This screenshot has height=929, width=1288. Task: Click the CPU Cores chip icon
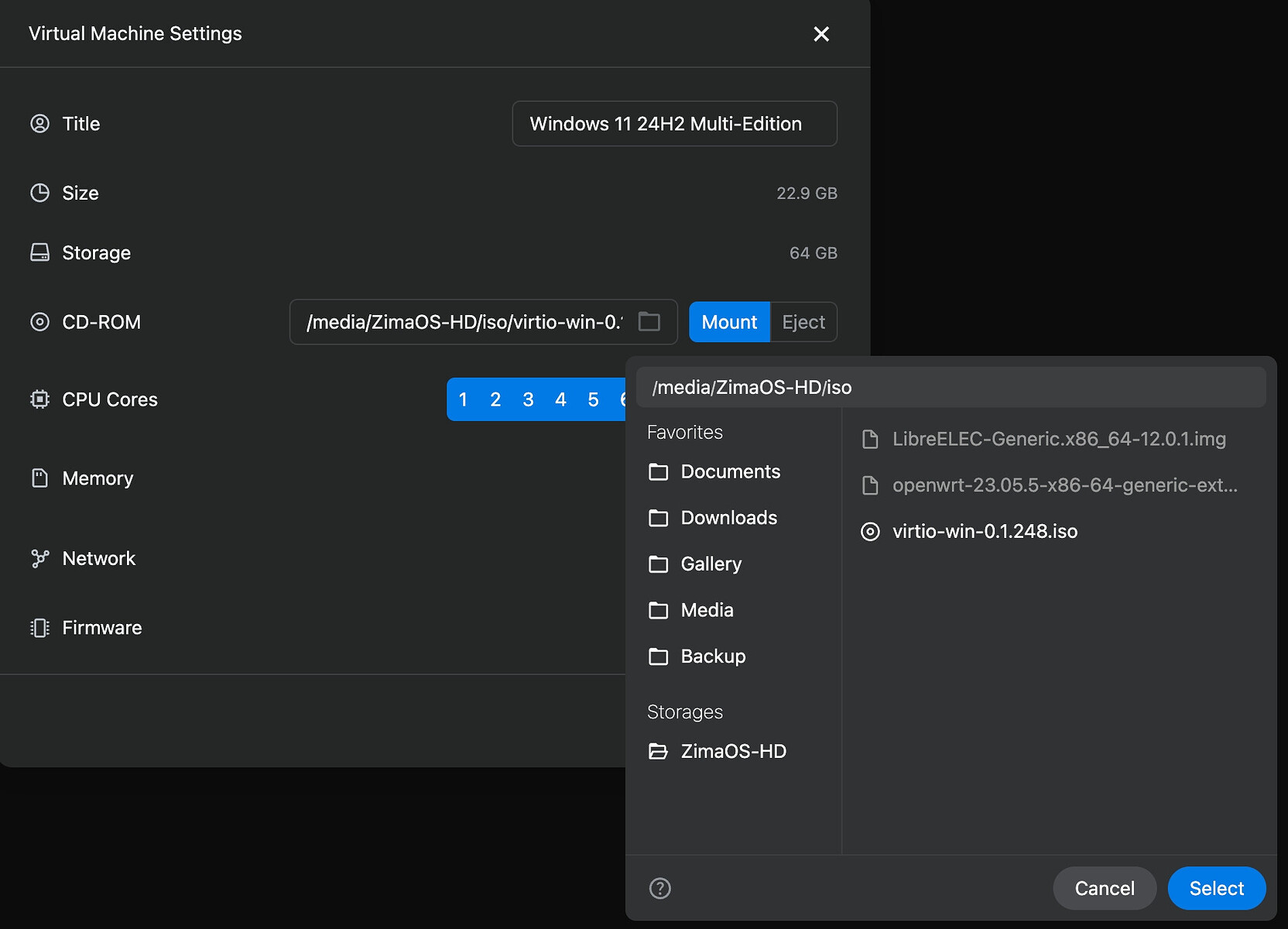39,399
